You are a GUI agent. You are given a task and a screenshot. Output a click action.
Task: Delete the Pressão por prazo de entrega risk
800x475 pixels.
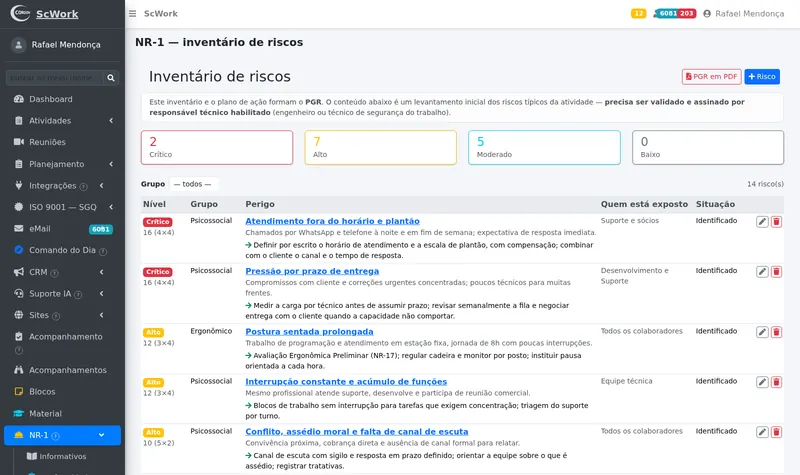pyautogui.click(x=777, y=271)
